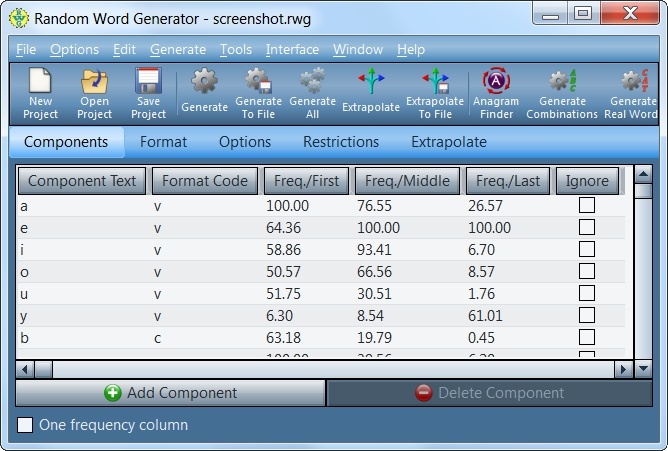Select component text cell "e"
668x451 pixels.
(x=24, y=229)
